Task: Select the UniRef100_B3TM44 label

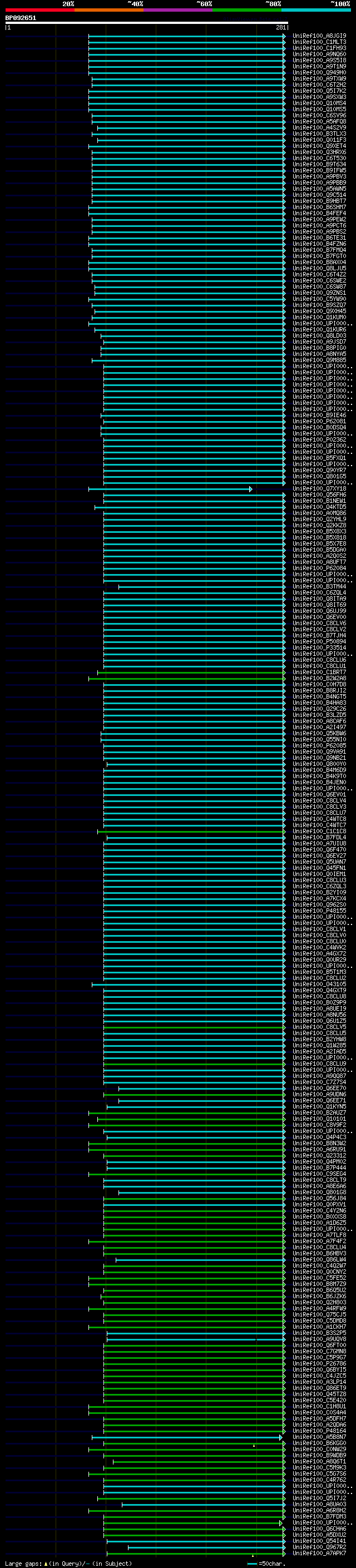Action: coord(319,587)
